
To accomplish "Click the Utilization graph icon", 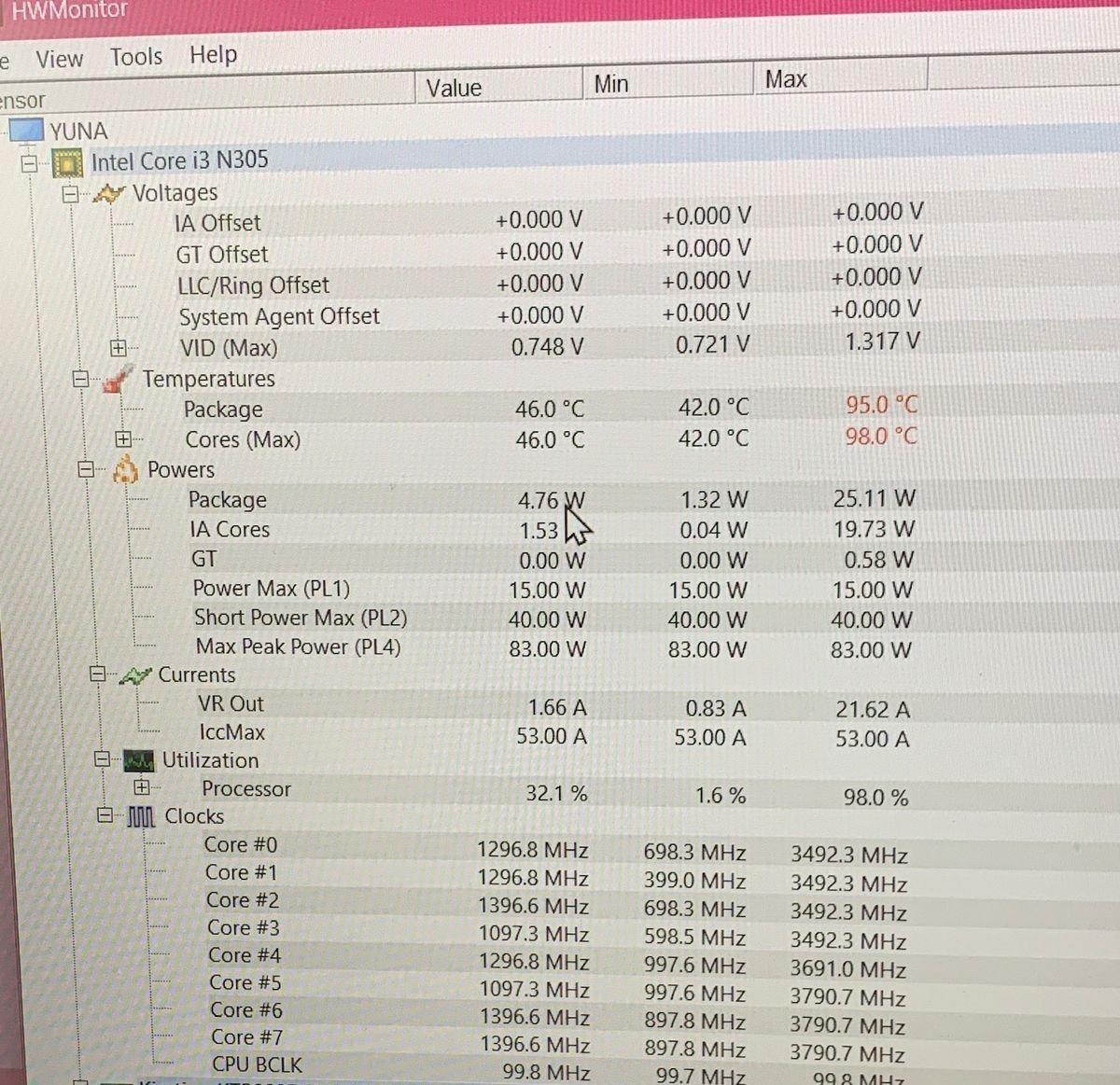I will click(x=139, y=761).
